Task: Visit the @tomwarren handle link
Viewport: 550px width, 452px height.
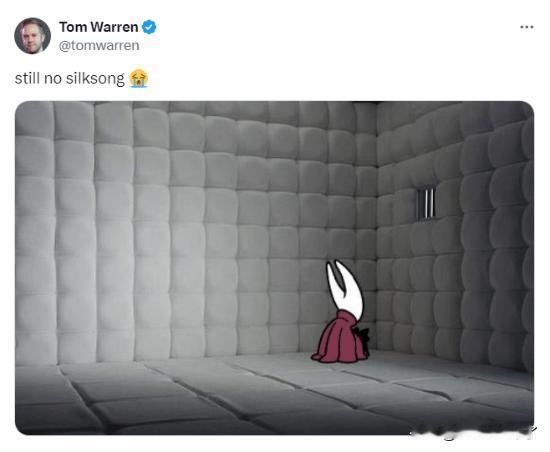Action: coord(99,46)
